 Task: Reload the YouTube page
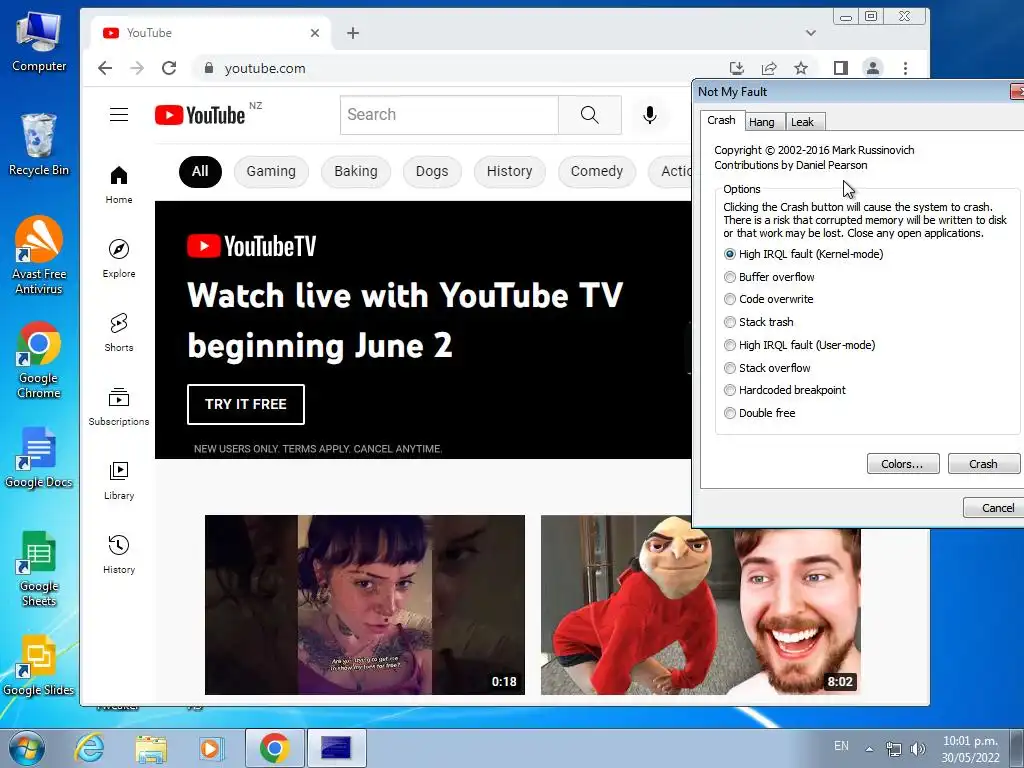tap(169, 68)
